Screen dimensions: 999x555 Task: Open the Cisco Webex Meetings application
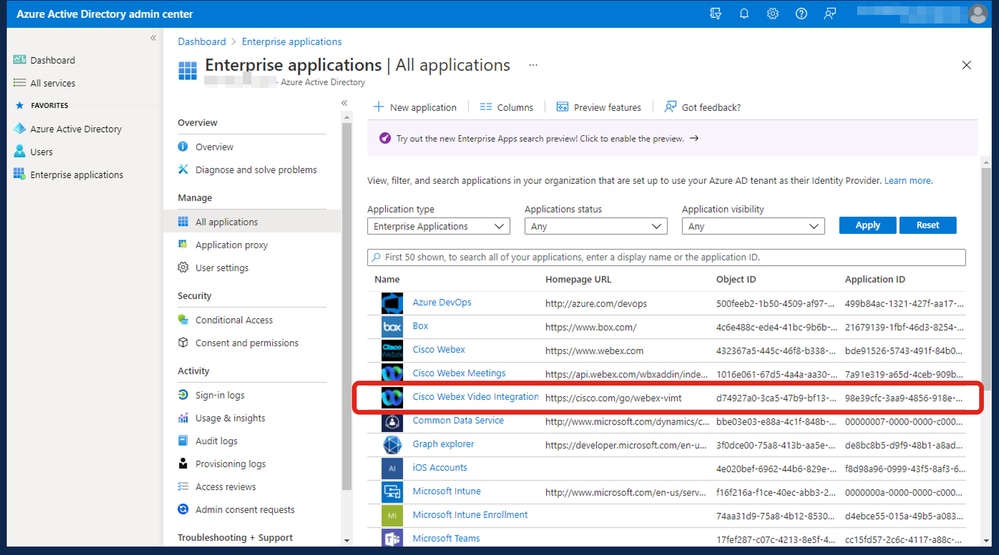coord(459,373)
